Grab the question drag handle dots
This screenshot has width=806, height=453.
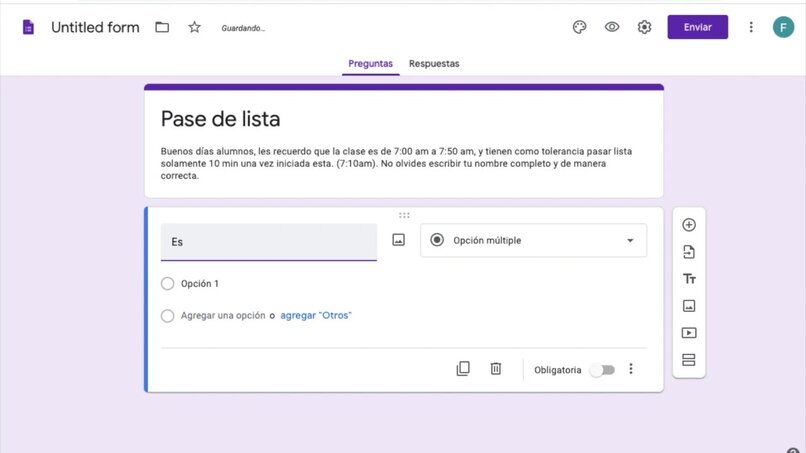tap(404, 215)
